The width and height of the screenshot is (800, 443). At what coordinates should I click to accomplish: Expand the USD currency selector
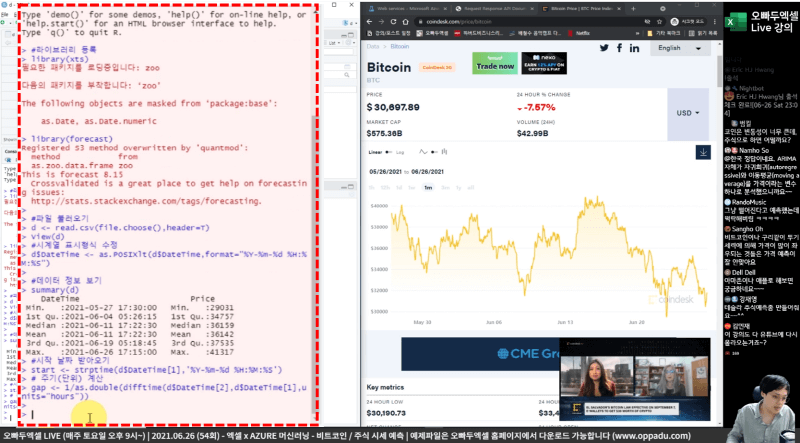point(689,113)
